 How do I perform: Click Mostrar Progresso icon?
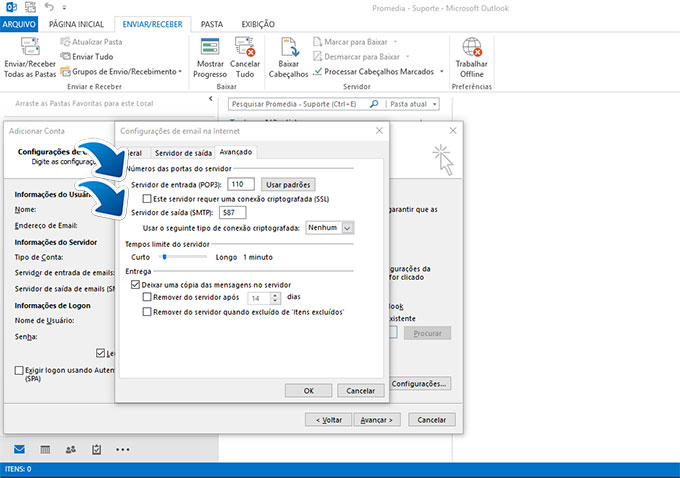click(210, 46)
